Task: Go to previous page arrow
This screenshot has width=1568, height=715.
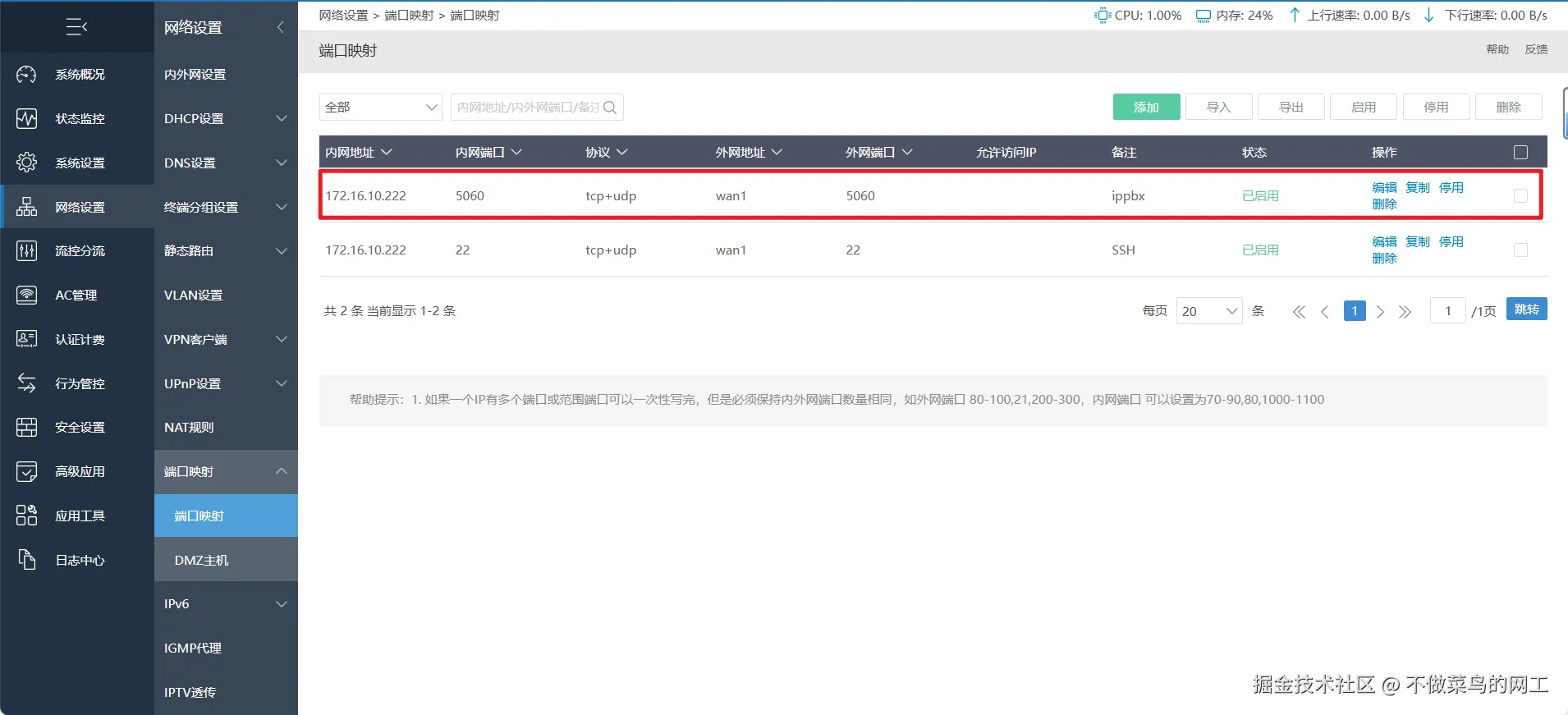Action: [x=1325, y=312]
